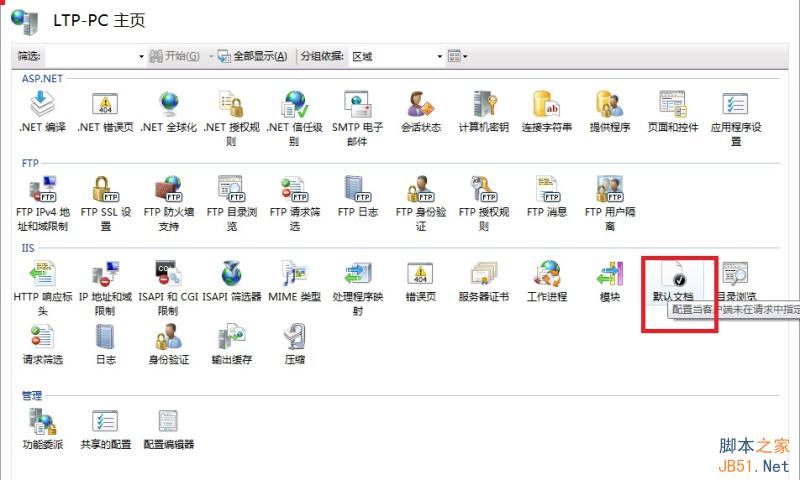800x480 pixels.
Task: Open FTP 防火墙支持 icon
Action: pos(168,190)
